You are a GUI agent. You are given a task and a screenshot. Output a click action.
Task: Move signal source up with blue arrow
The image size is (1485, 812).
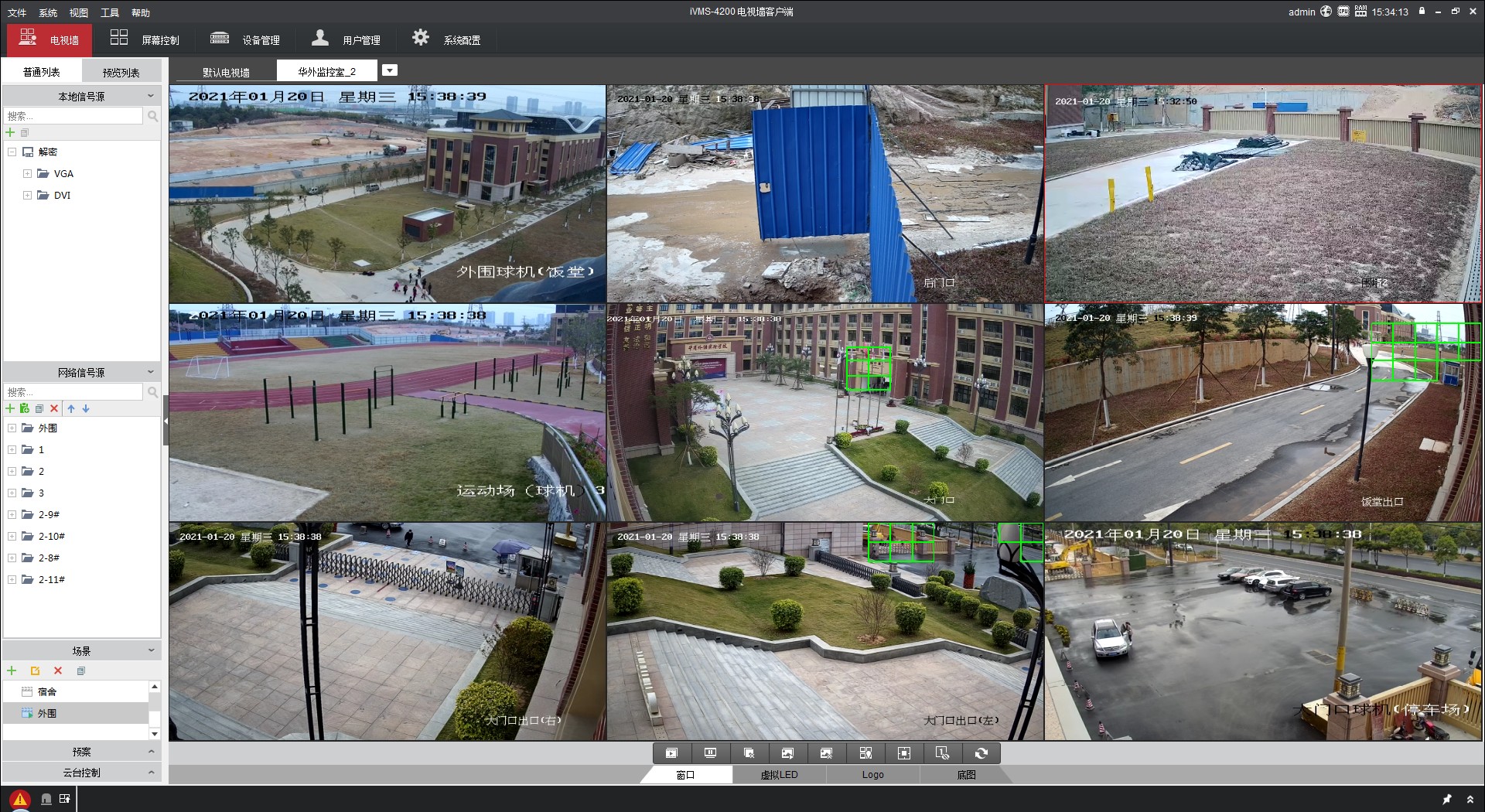click(71, 408)
